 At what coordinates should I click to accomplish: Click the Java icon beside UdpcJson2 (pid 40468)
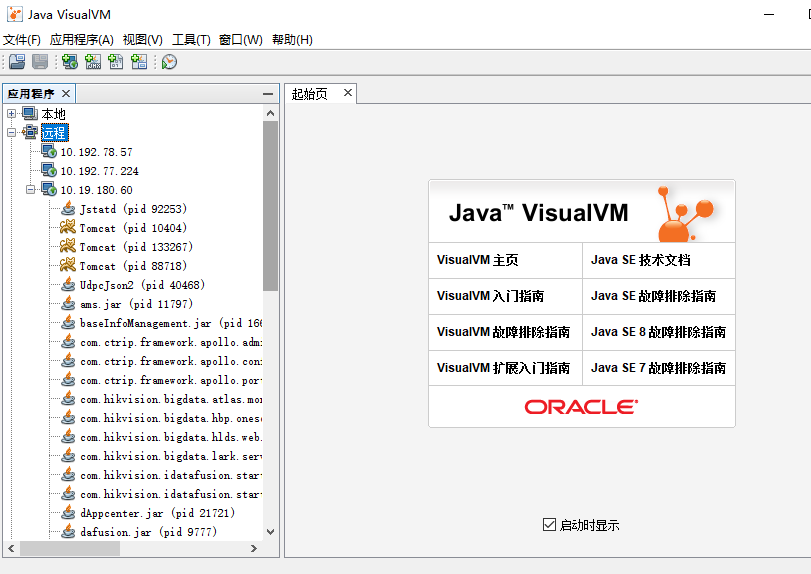[x=68, y=284]
